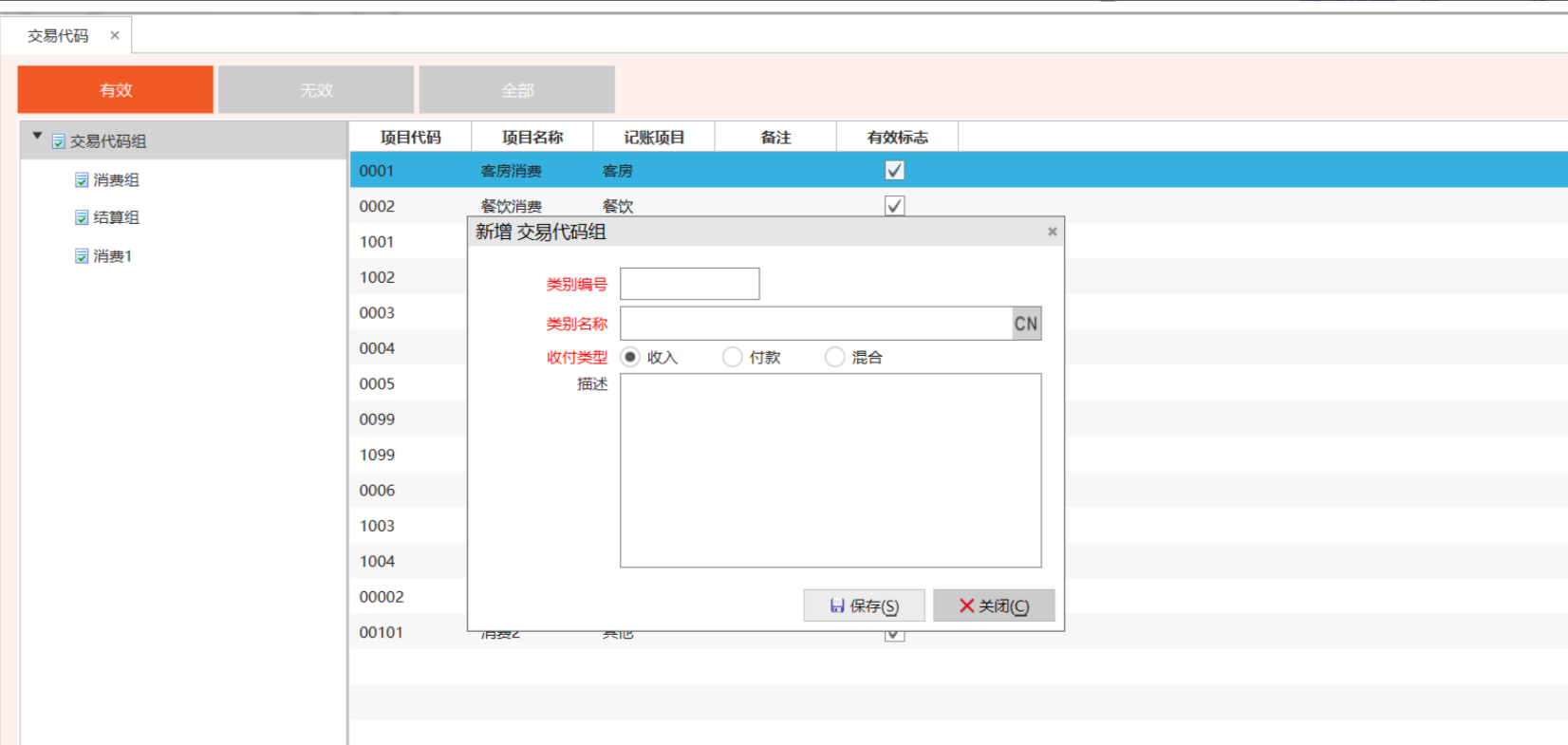The image size is (1568, 745).
Task: Select the 付款 radio option
Action: point(732,357)
